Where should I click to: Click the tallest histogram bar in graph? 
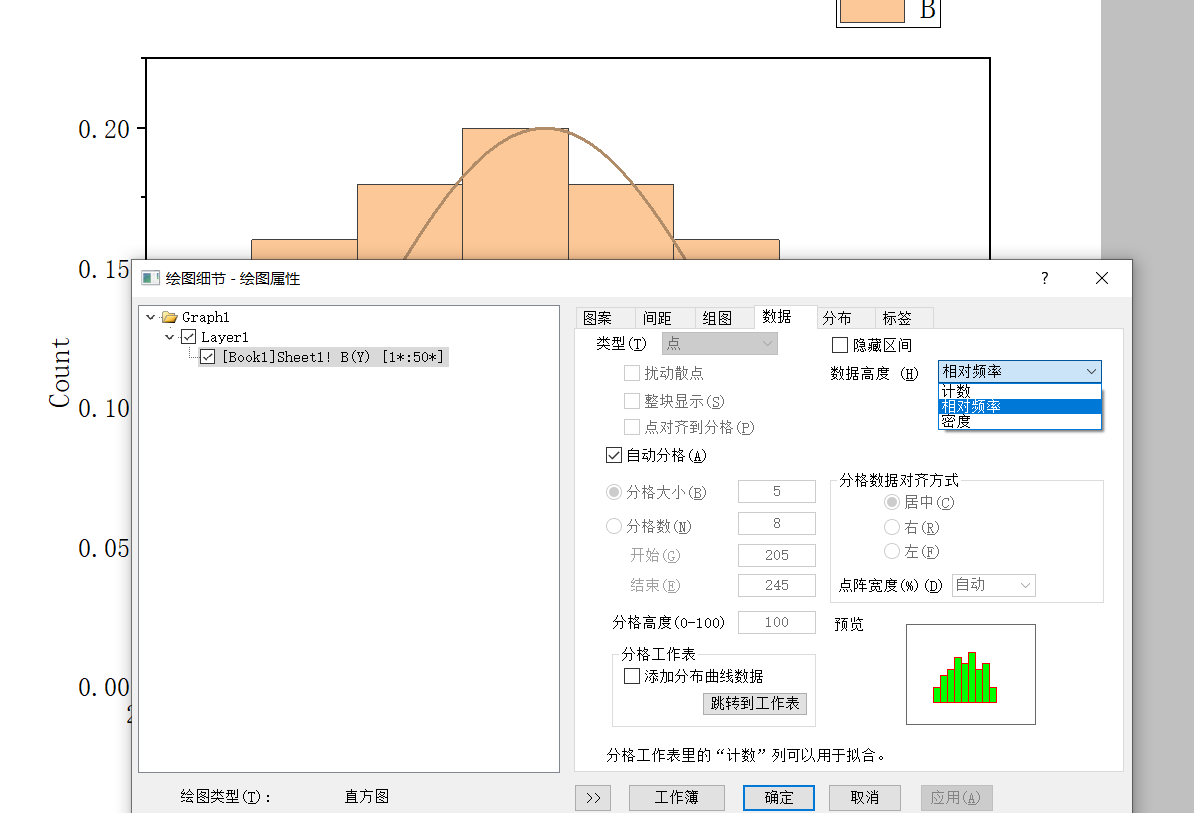pos(516,194)
